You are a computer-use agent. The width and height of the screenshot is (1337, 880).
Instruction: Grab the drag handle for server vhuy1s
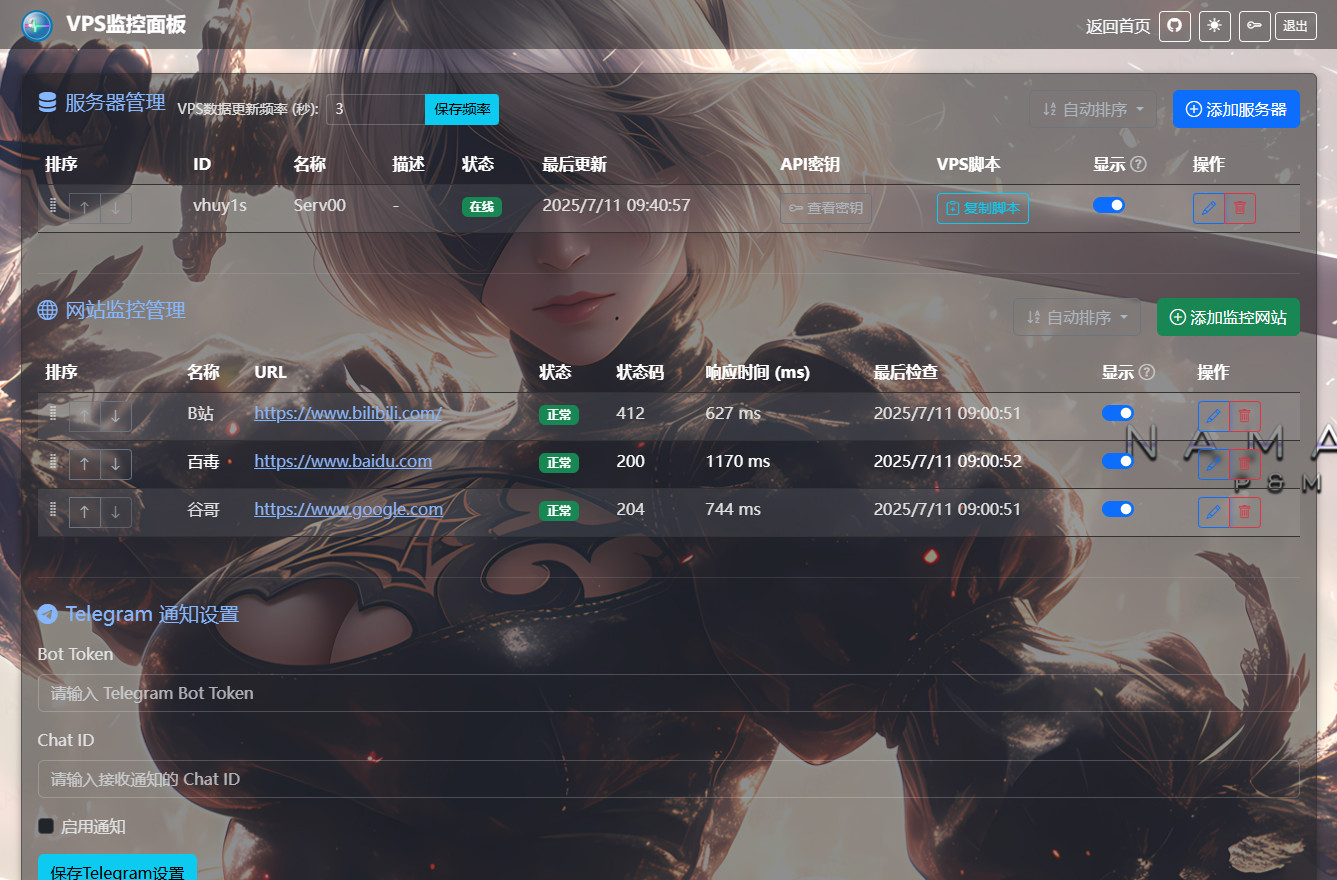(53, 206)
